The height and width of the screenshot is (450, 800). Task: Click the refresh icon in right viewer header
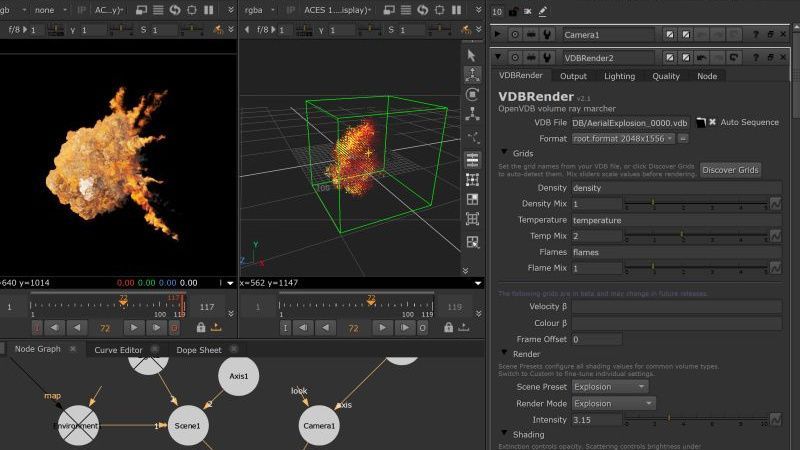422,10
